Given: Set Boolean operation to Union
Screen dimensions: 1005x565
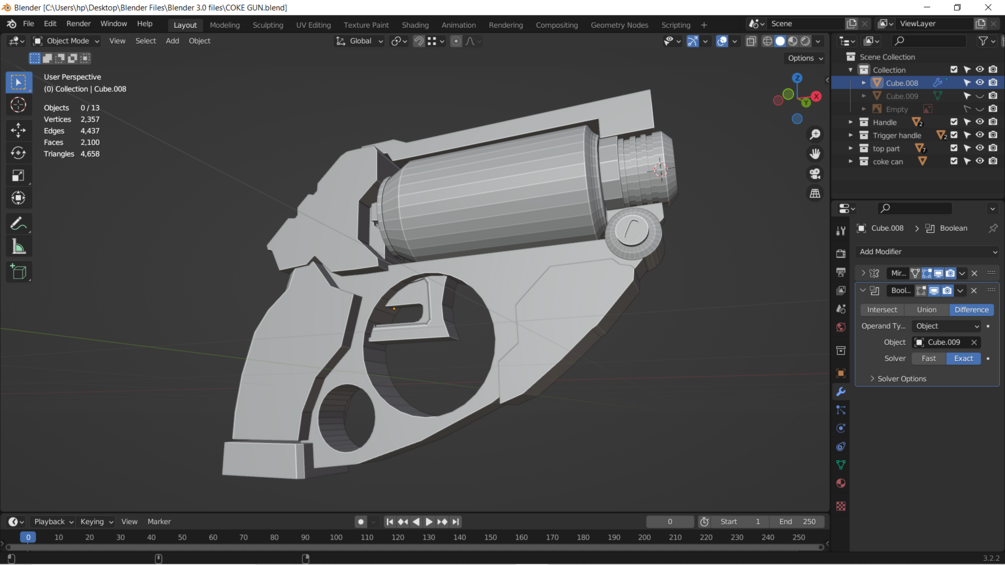Looking at the screenshot, I should pos(926,309).
